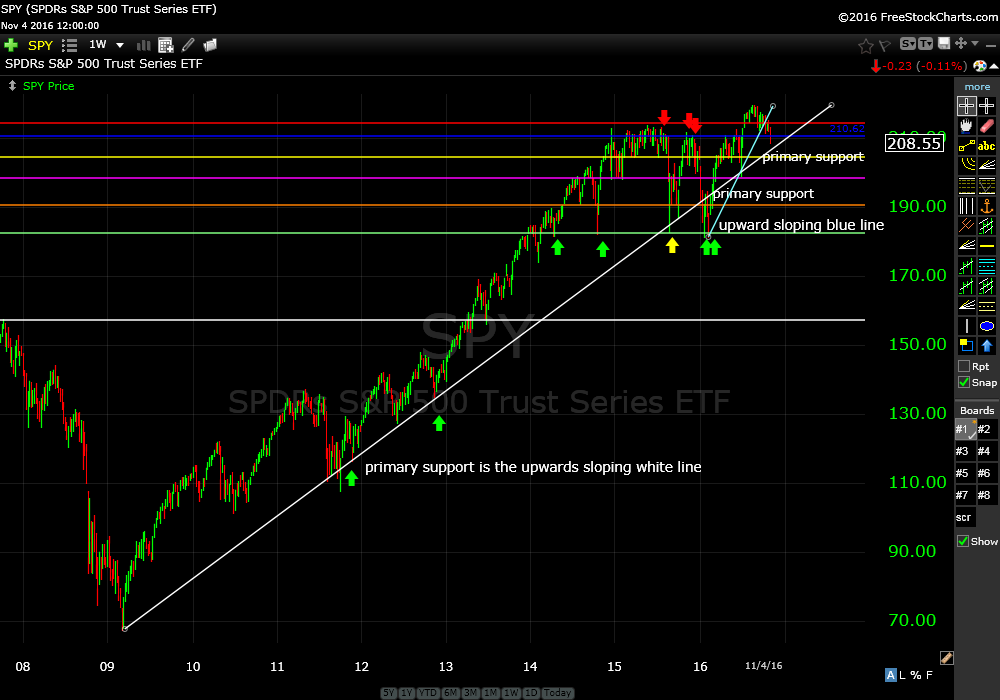
Task: Open the 1W timeframe dropdown
Action: point(120,45)
